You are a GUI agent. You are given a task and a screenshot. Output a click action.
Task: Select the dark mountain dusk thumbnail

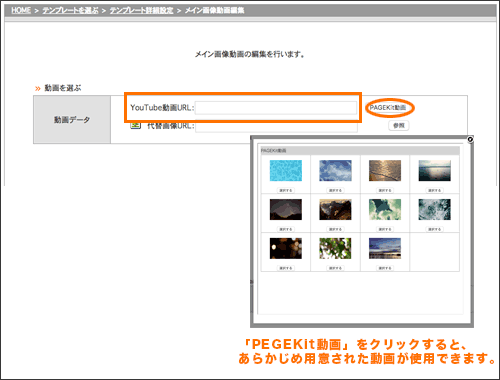[x=286, y=210]
